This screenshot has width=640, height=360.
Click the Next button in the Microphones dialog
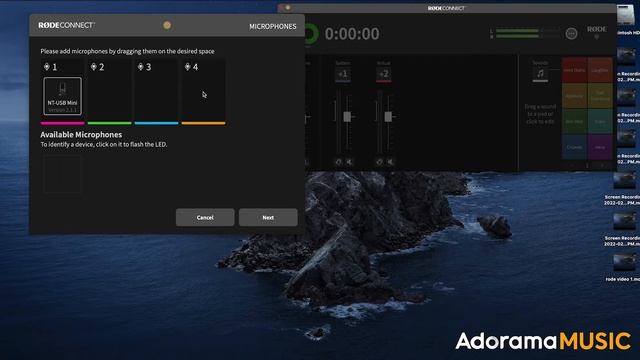point(268,218)
